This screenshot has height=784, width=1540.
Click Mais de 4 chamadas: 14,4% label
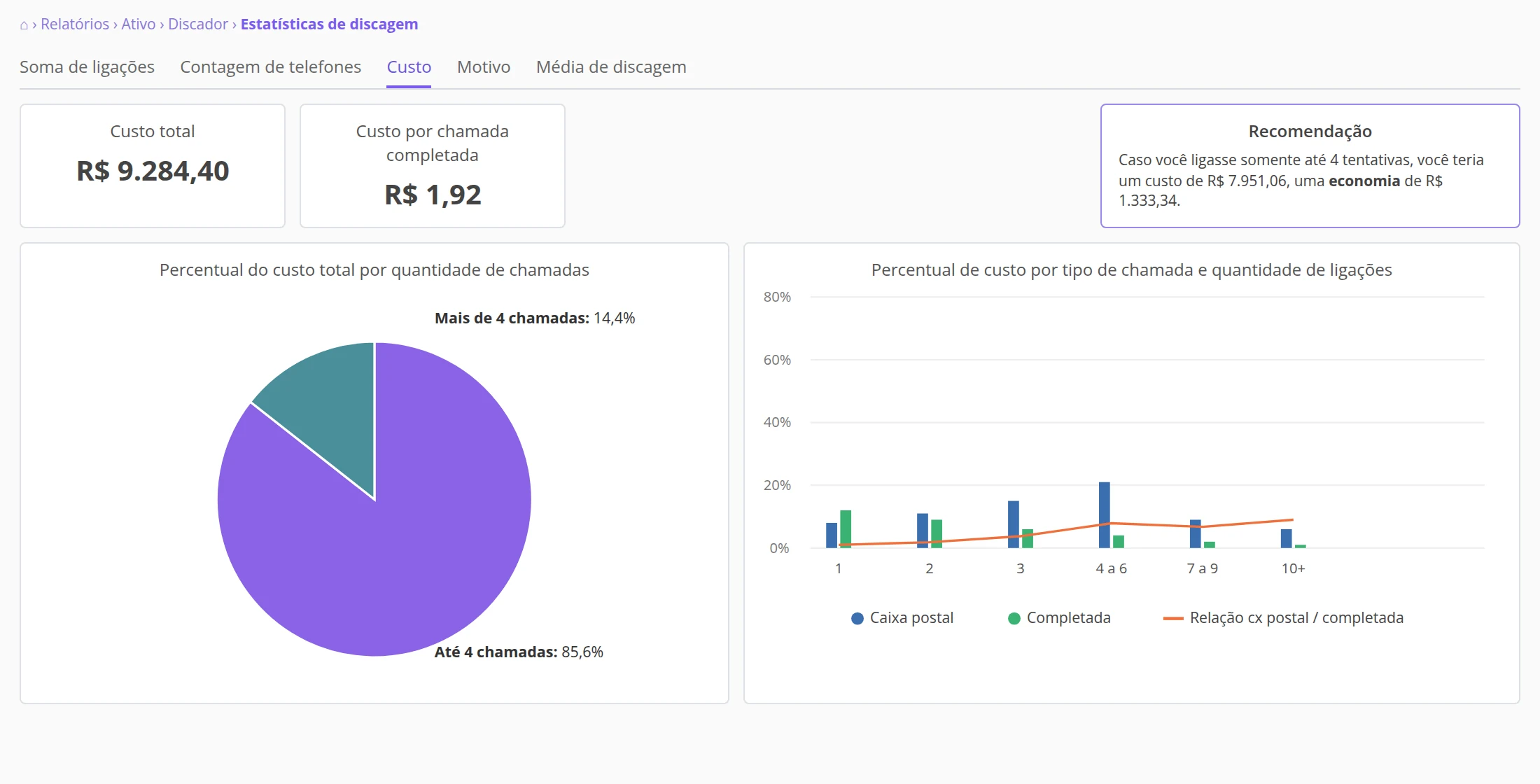click(x=535, y=318)
